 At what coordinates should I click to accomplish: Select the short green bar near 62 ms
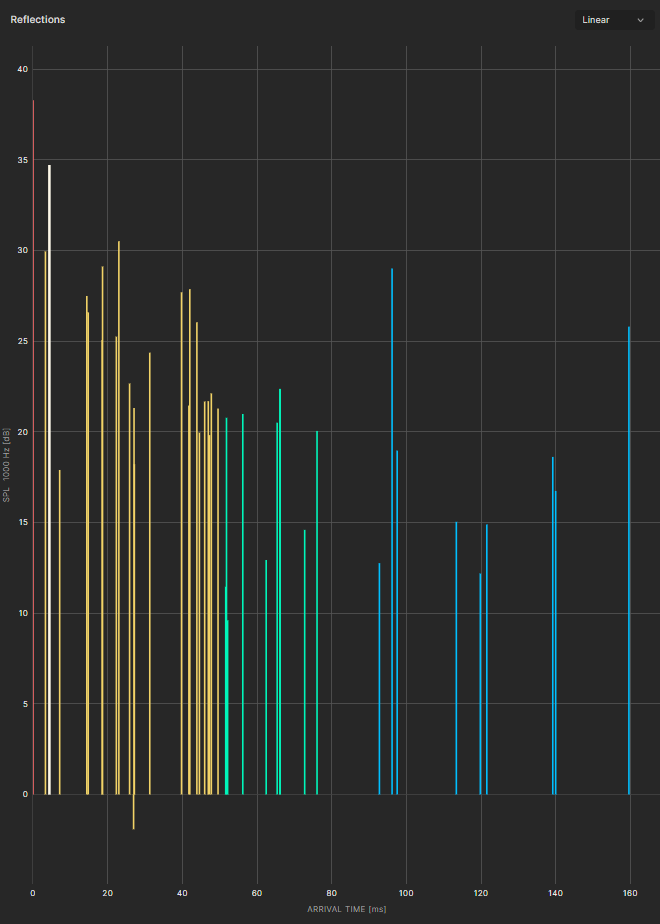coord(266,680)
